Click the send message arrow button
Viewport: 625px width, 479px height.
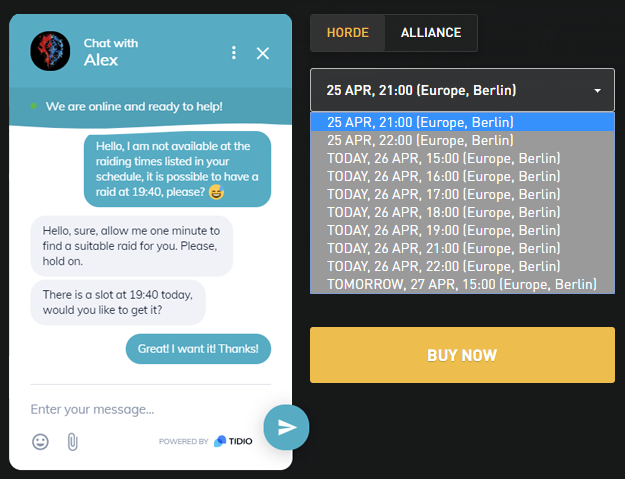point(286,427)
